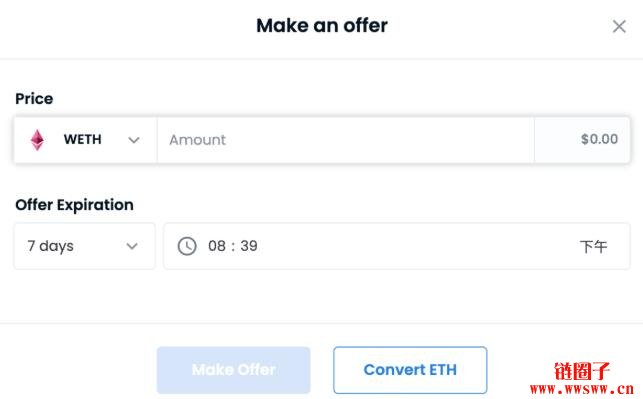Click the Price section label
Screen dimensions: 643x399
pos(34,99)
